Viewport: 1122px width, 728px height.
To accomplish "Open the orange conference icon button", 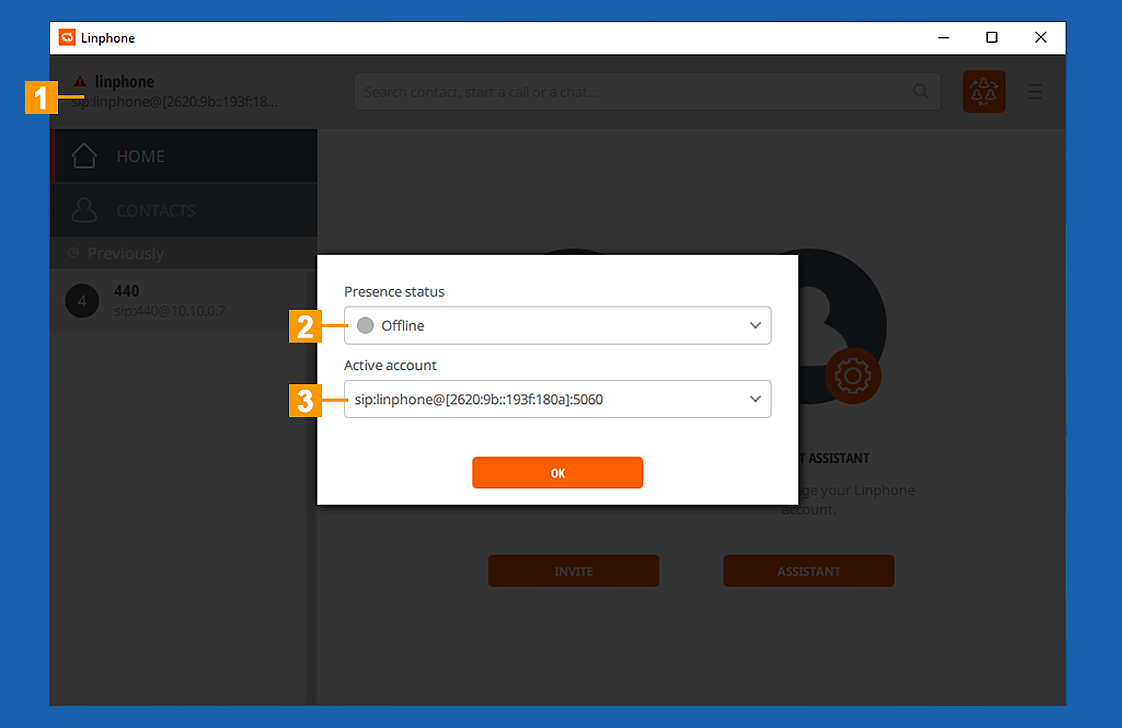I will (984, 92).
